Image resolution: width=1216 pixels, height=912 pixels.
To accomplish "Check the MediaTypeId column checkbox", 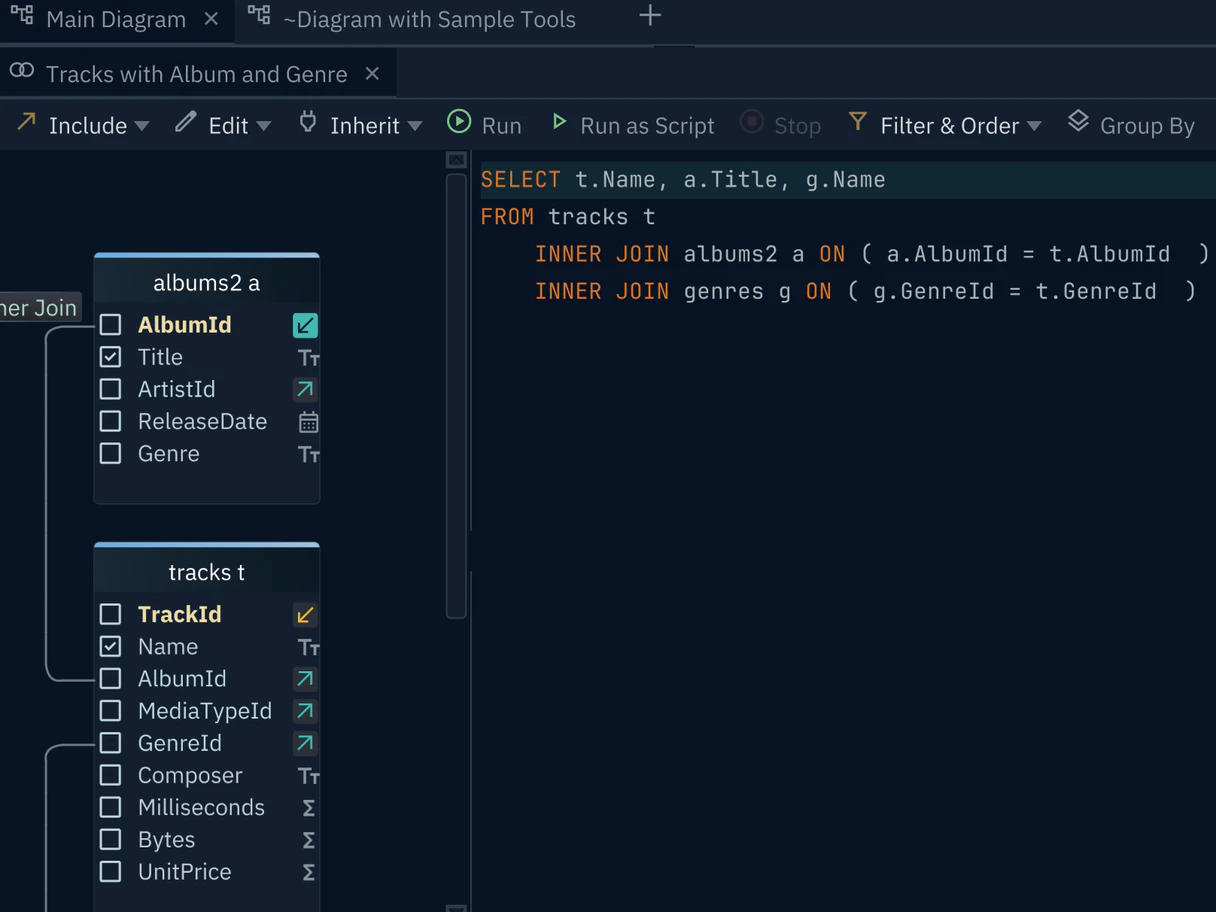I will (x=111, y=710).
